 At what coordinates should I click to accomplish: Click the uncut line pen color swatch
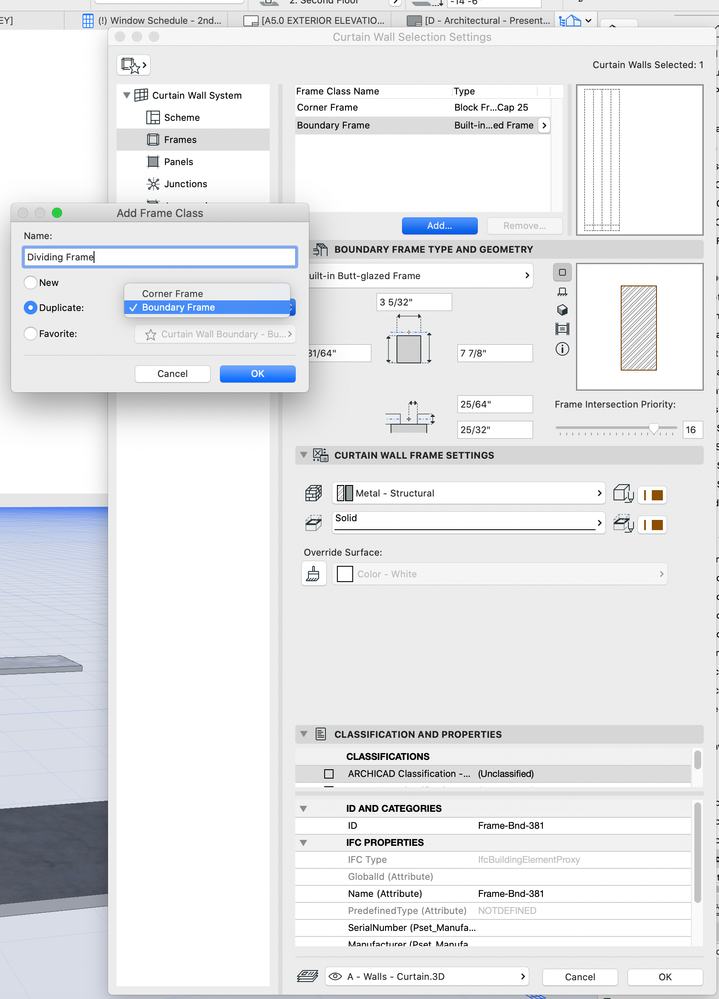tap(653, 495)
